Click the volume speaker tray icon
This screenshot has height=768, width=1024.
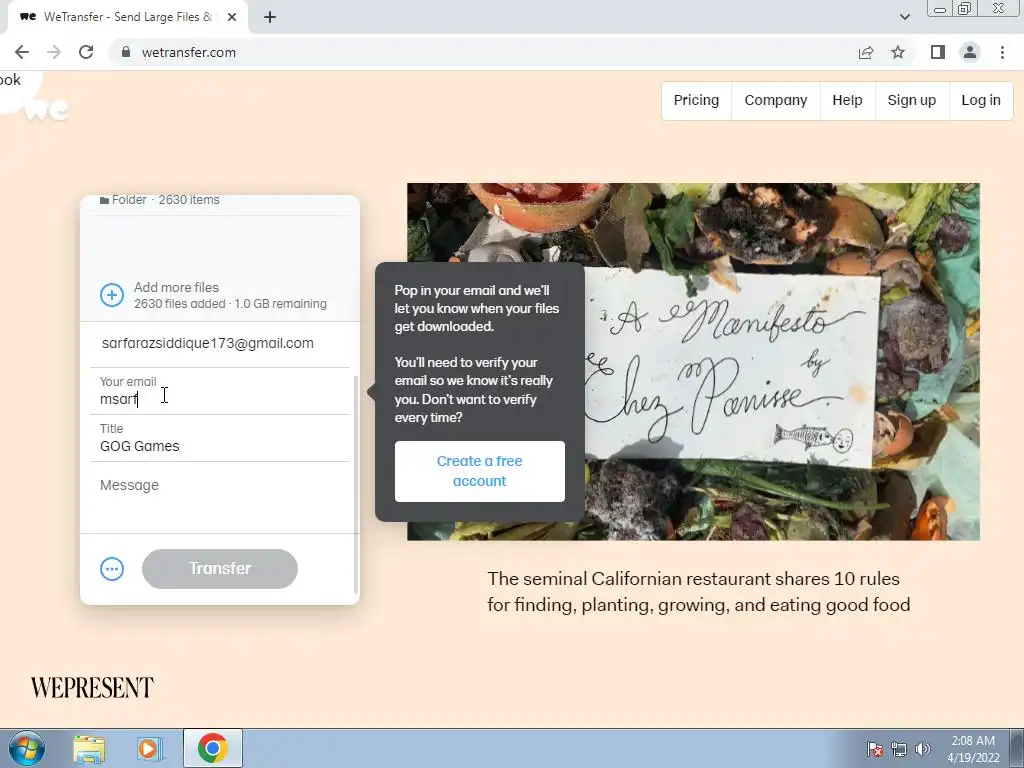(923, 749)
